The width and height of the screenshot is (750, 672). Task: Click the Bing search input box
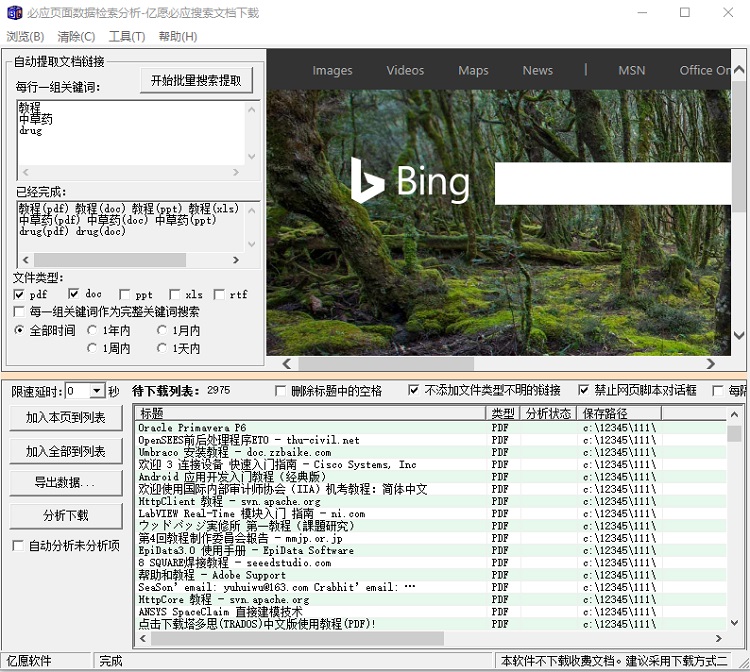(x=613, y=184)
